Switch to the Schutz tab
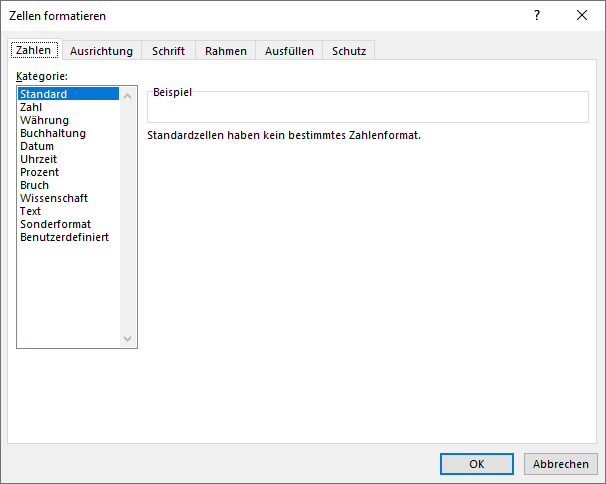 pos(349,51)
